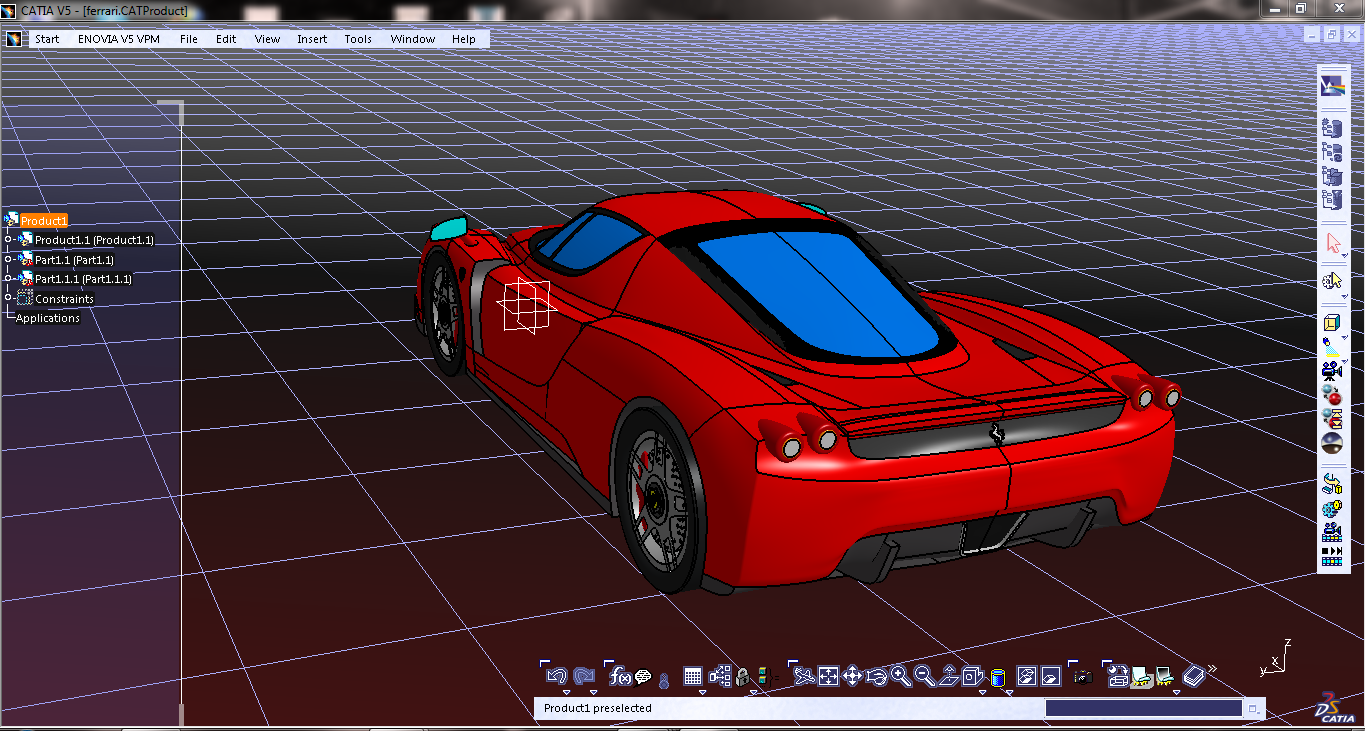Expand the Product1.1 tree node
The height and width of the screenshot is (731, 1365).
tap(8, 240)
